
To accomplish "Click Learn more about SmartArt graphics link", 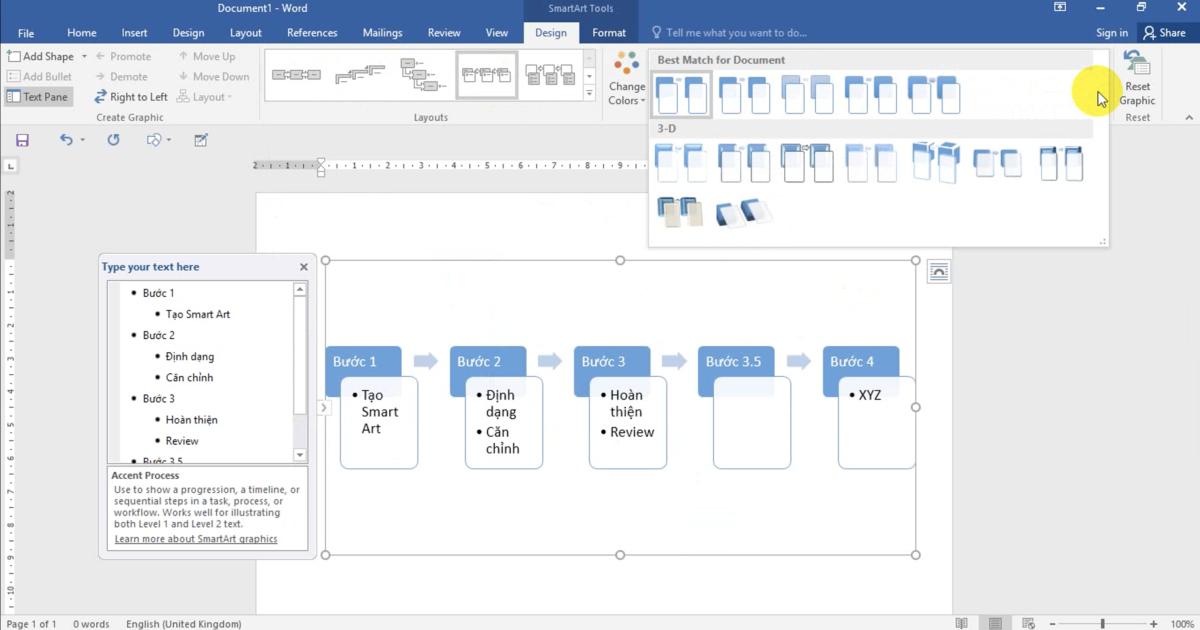I will coord(196,539).
